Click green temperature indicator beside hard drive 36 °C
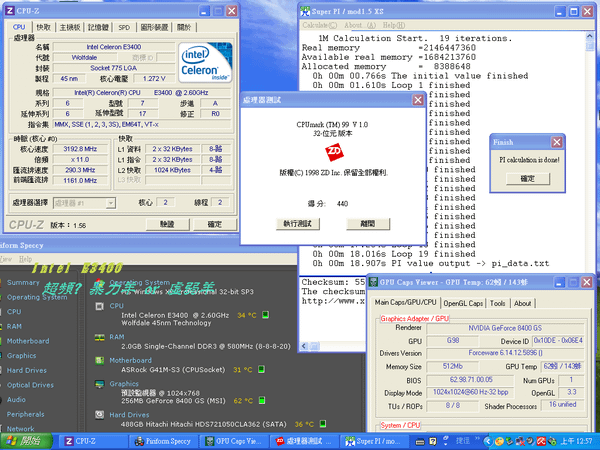 pyautogui.click(x=323, y=424)
